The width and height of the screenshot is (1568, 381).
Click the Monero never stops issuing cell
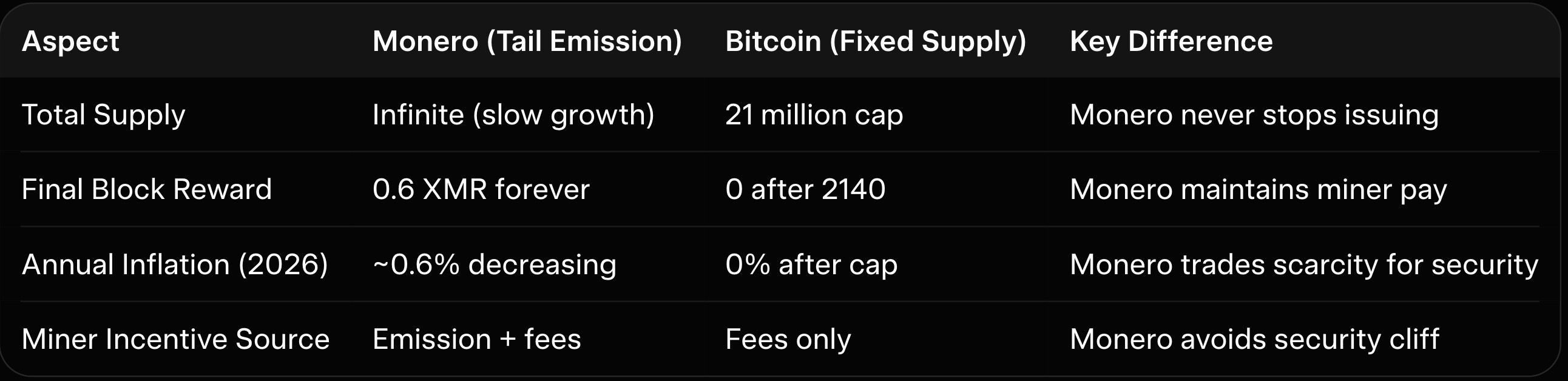coord(1254,115)
